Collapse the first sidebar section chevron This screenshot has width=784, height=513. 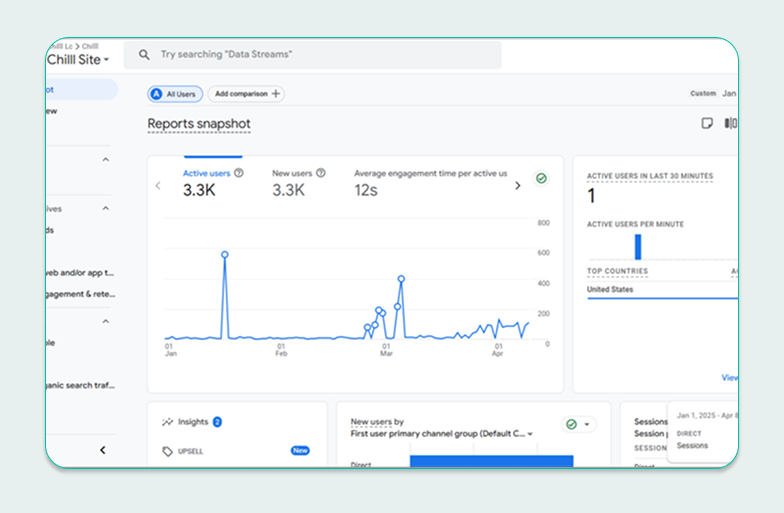[x=106, y=160]
